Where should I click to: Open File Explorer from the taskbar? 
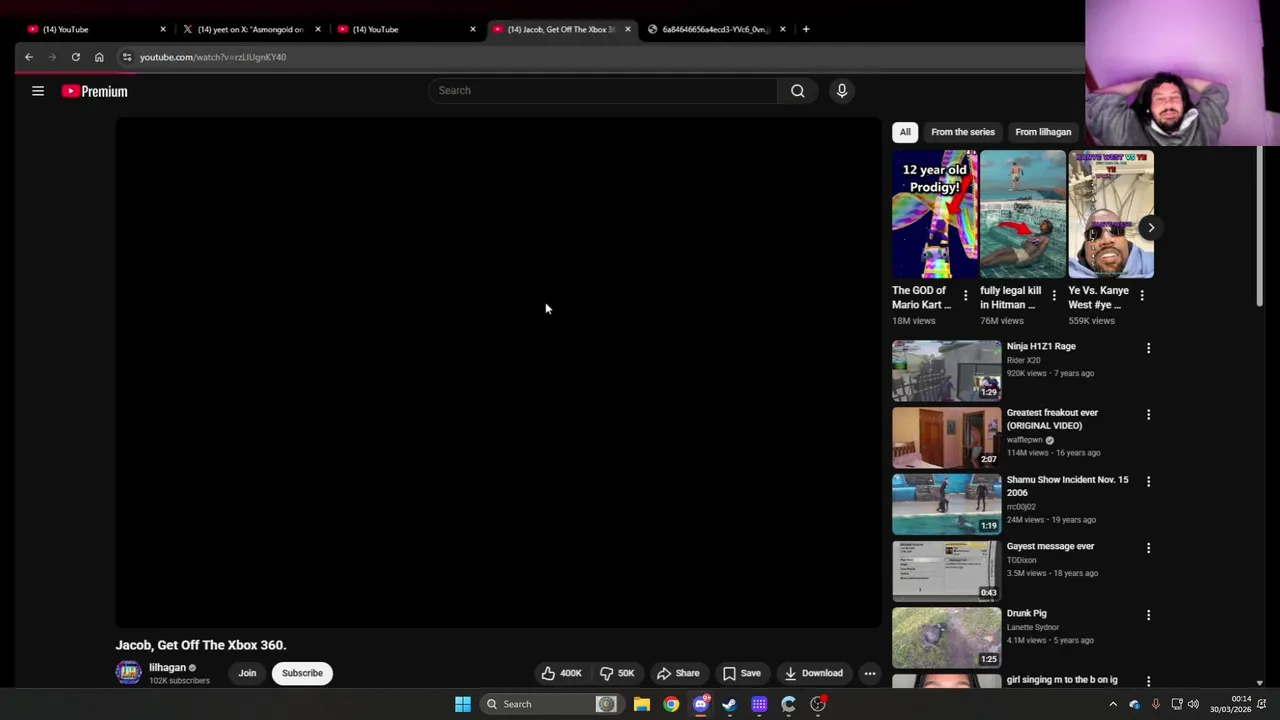tap(642, 704)
